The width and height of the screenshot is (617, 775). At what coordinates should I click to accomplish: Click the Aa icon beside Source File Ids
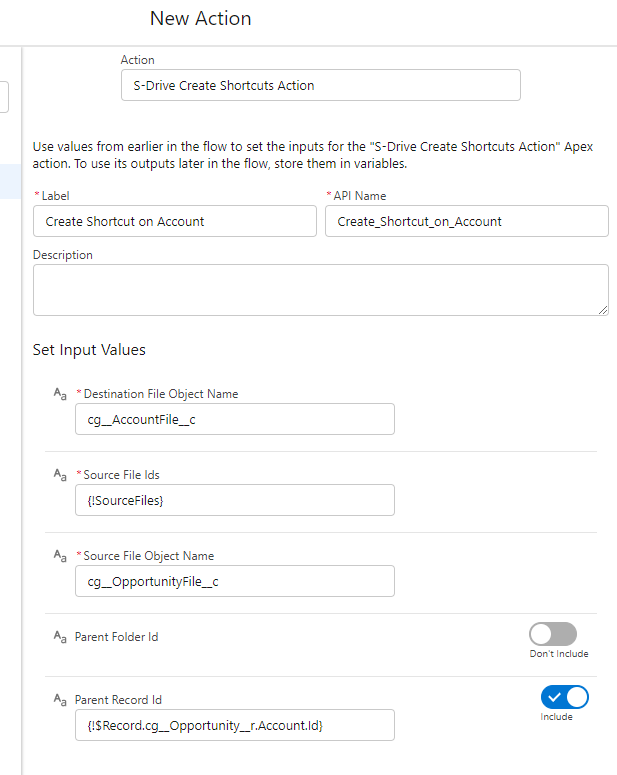tap(59, 475)
